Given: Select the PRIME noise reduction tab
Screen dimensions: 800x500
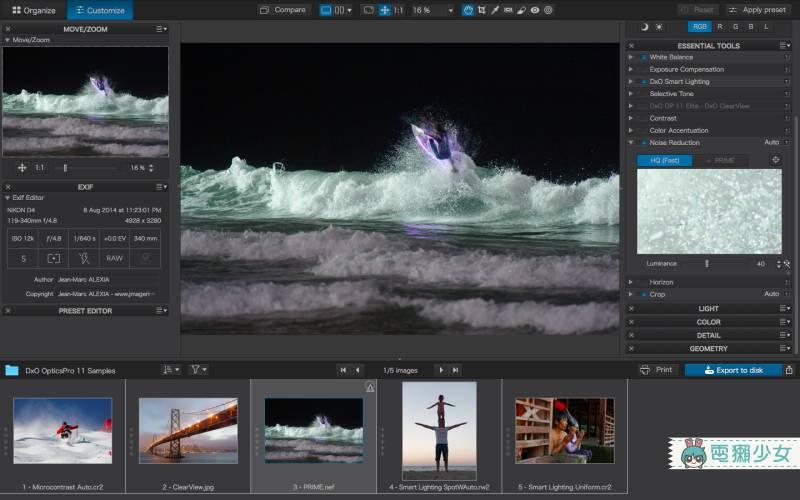Looking at the screenshot, I should tap(720, 160).
